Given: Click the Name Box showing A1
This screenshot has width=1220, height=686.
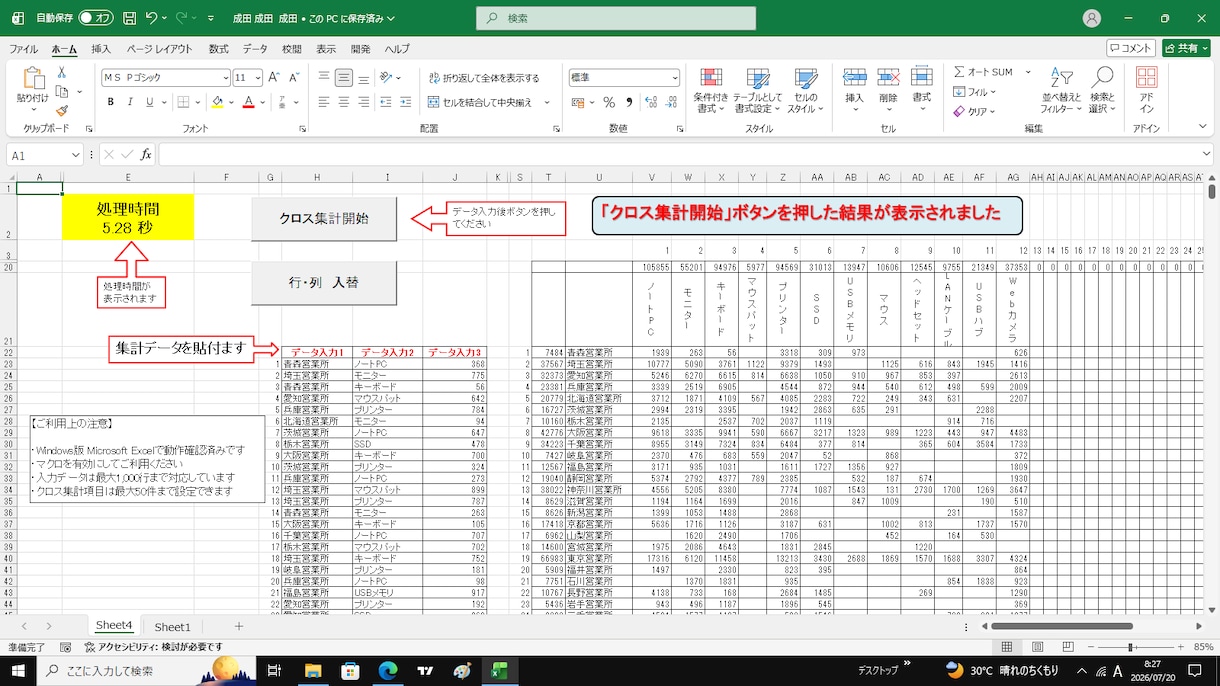Looking at the screenshot, I should (x=45, y=154).
